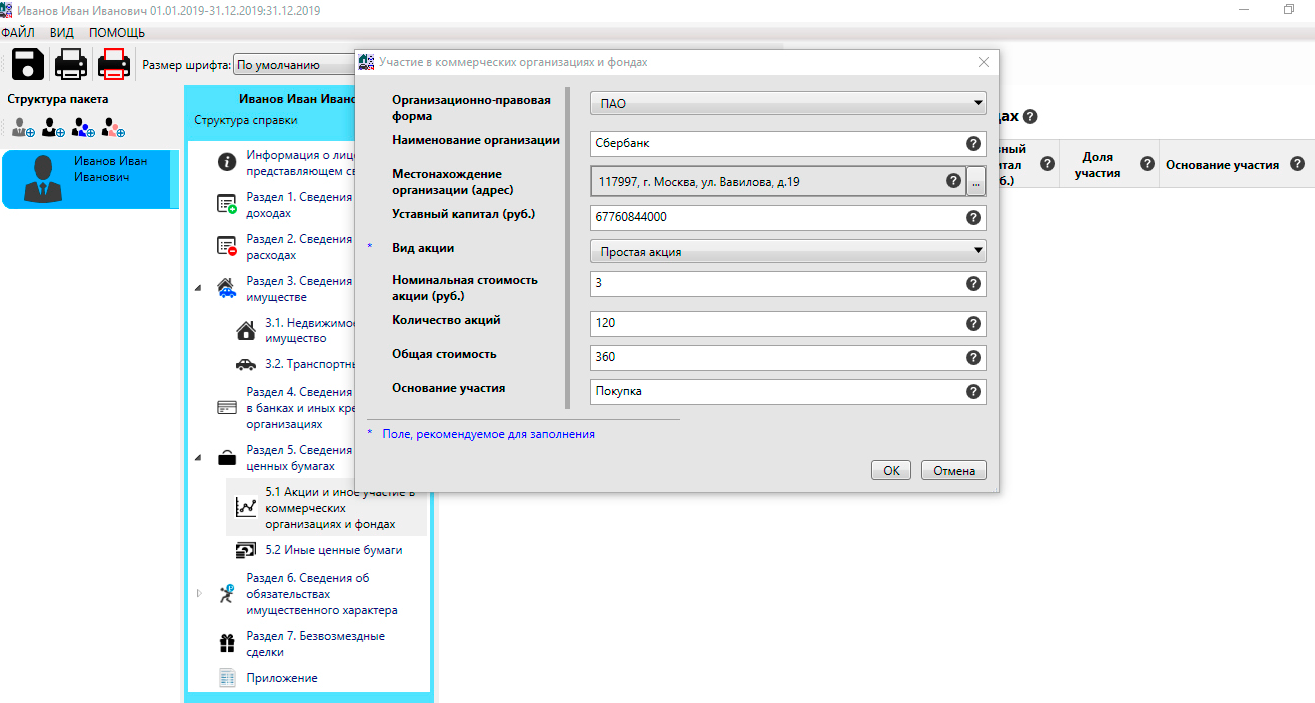Open Раздел 4 bank accounts section
Screen dimensions: 1315x703
pos(300,408)
